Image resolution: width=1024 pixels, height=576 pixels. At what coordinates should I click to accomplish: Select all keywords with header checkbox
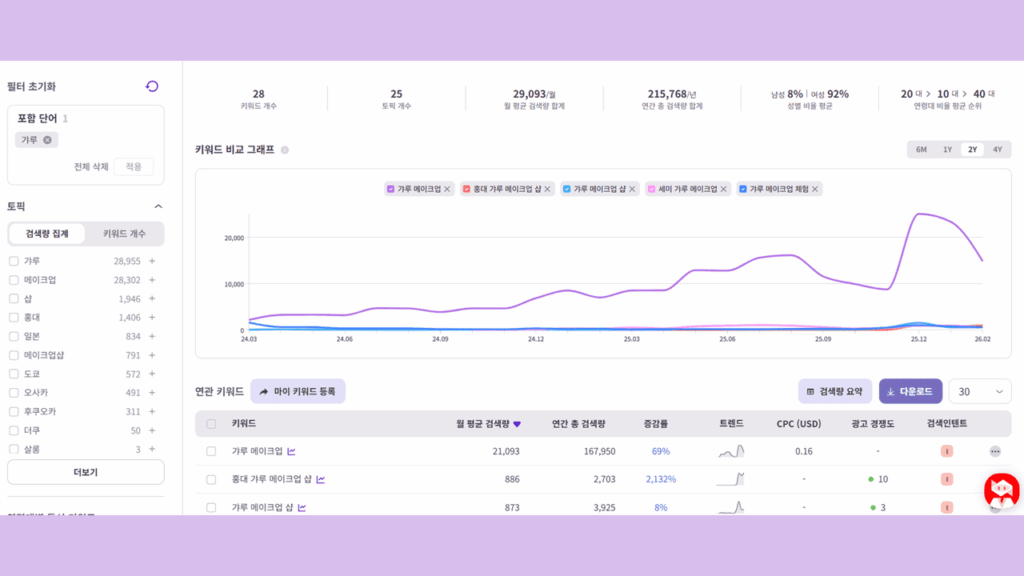point(211,423)
